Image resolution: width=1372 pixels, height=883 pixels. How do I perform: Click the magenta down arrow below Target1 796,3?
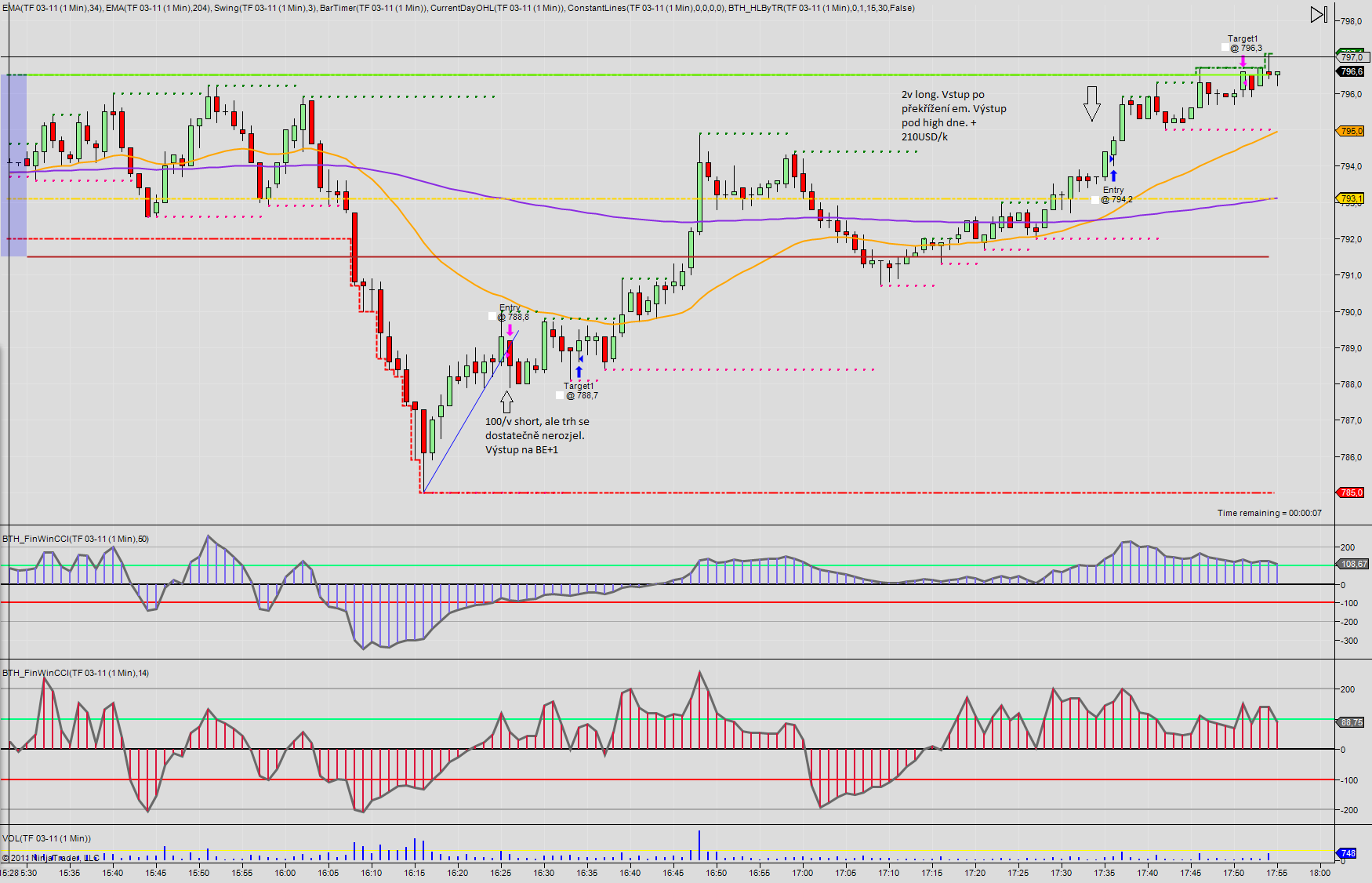coord(1243,61)
